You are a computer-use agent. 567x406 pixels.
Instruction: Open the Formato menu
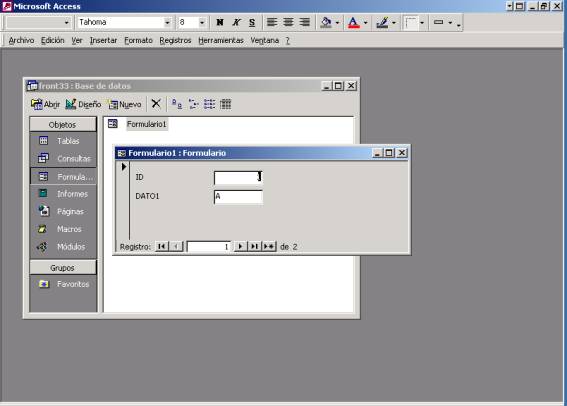138,40
